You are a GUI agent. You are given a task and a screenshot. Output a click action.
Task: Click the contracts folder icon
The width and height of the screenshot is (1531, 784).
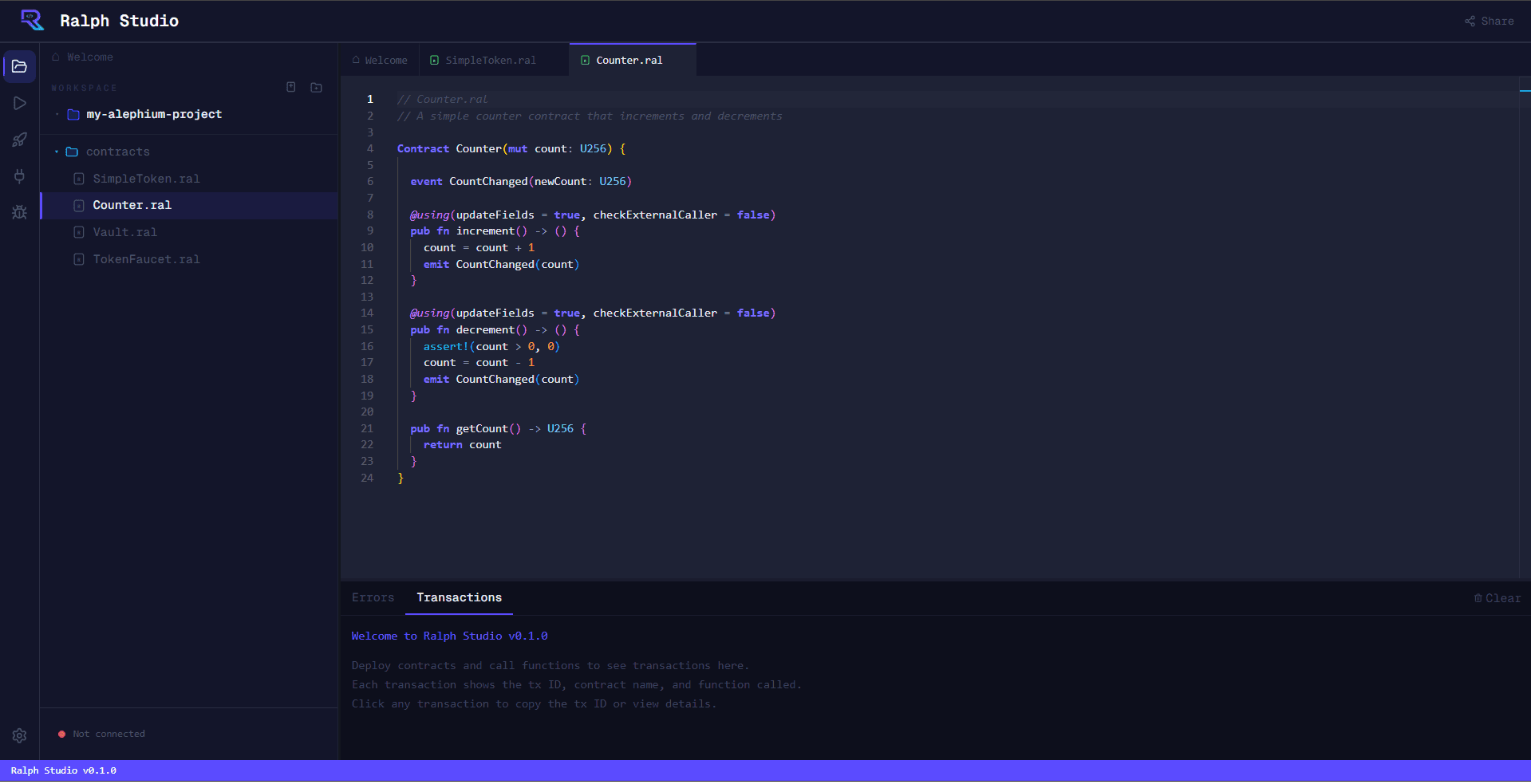click(x=72, y=152)
